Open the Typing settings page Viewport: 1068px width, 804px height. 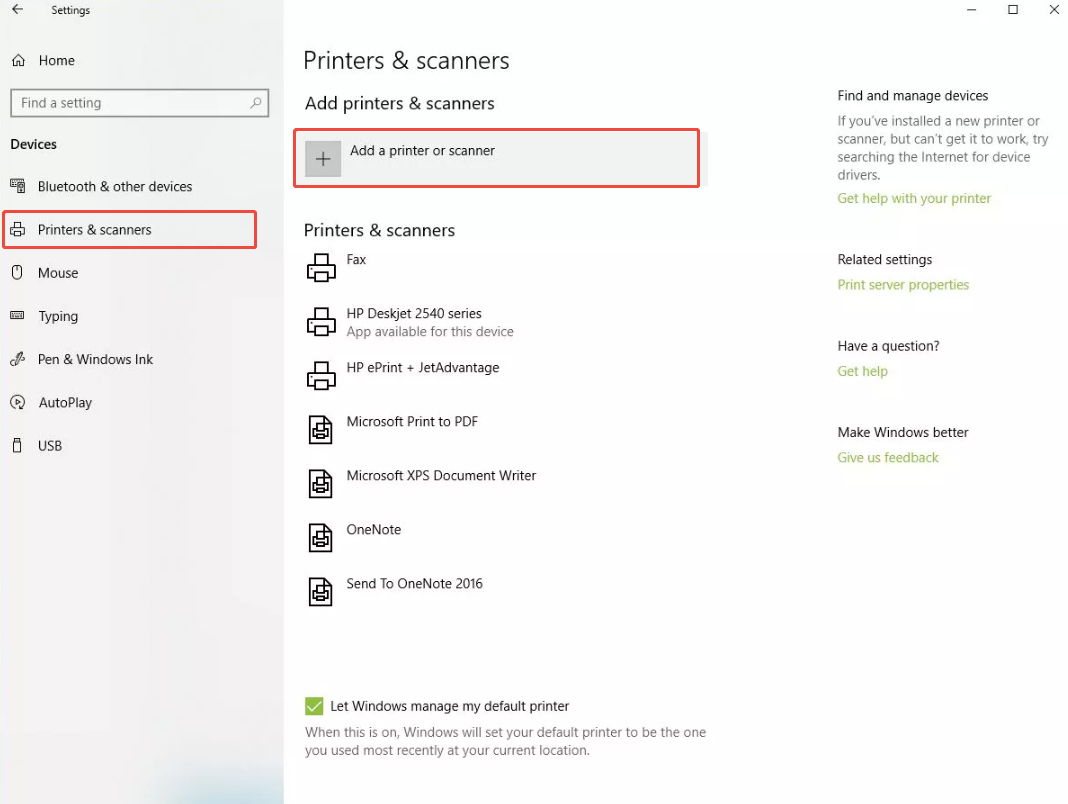tap(57, 316)
